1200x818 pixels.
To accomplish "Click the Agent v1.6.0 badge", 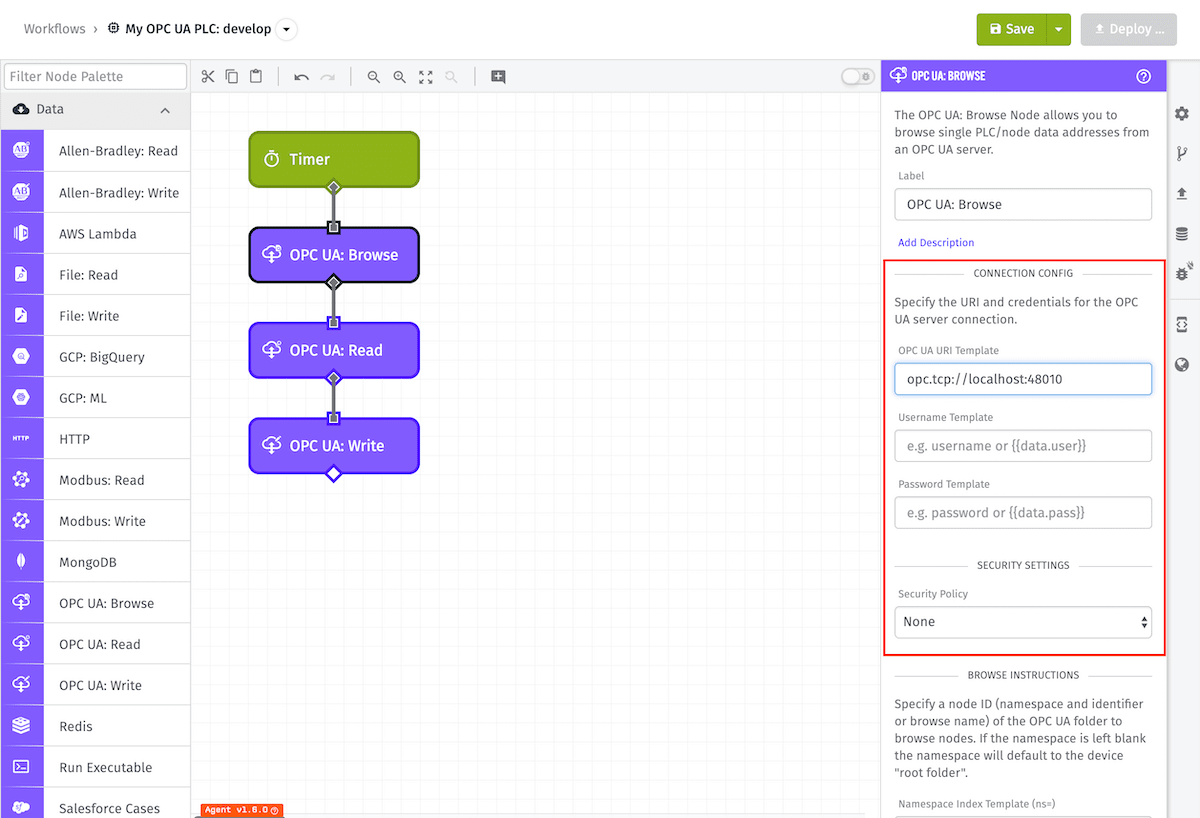I will click(241, 810).
